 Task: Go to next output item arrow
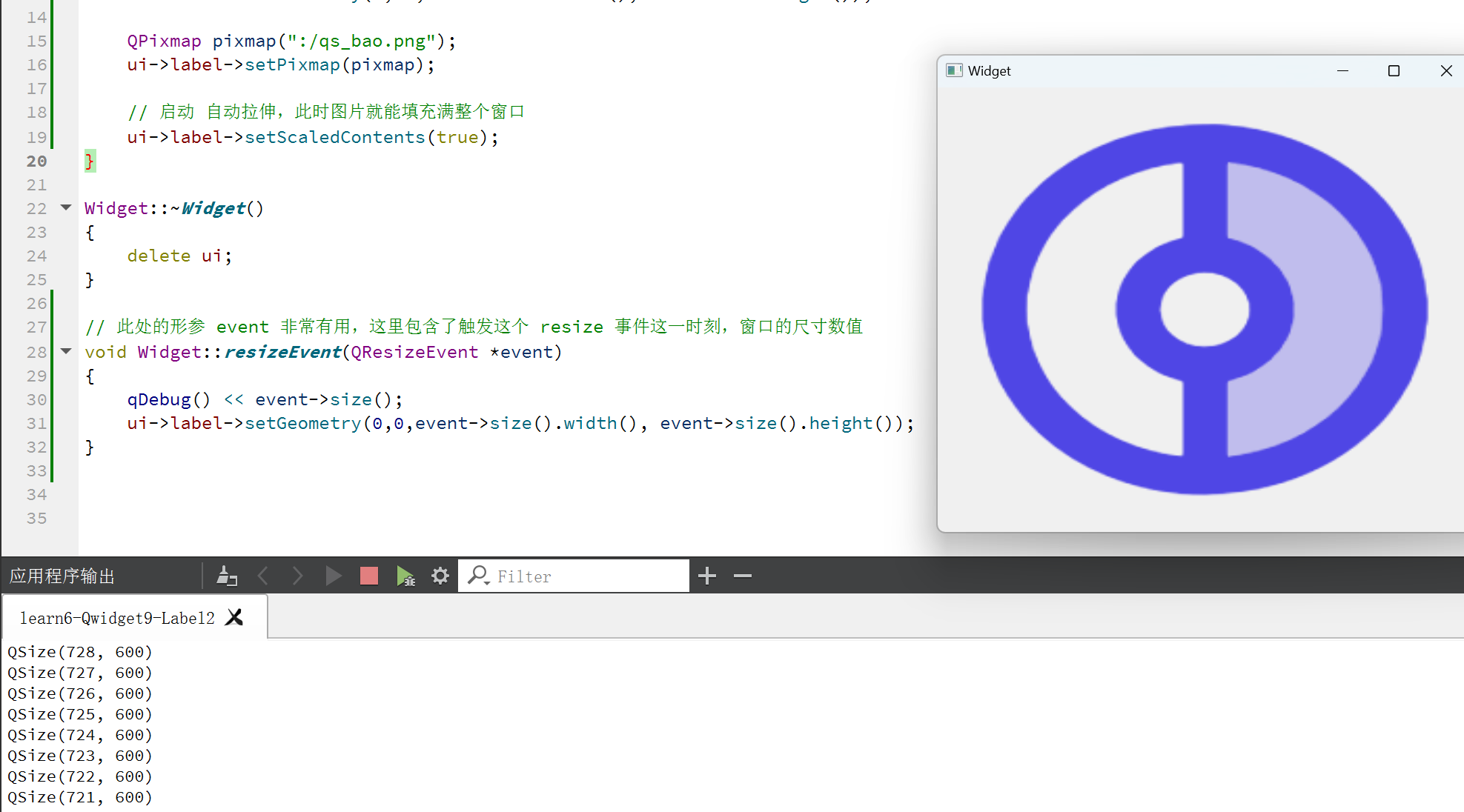coord(297,576)
